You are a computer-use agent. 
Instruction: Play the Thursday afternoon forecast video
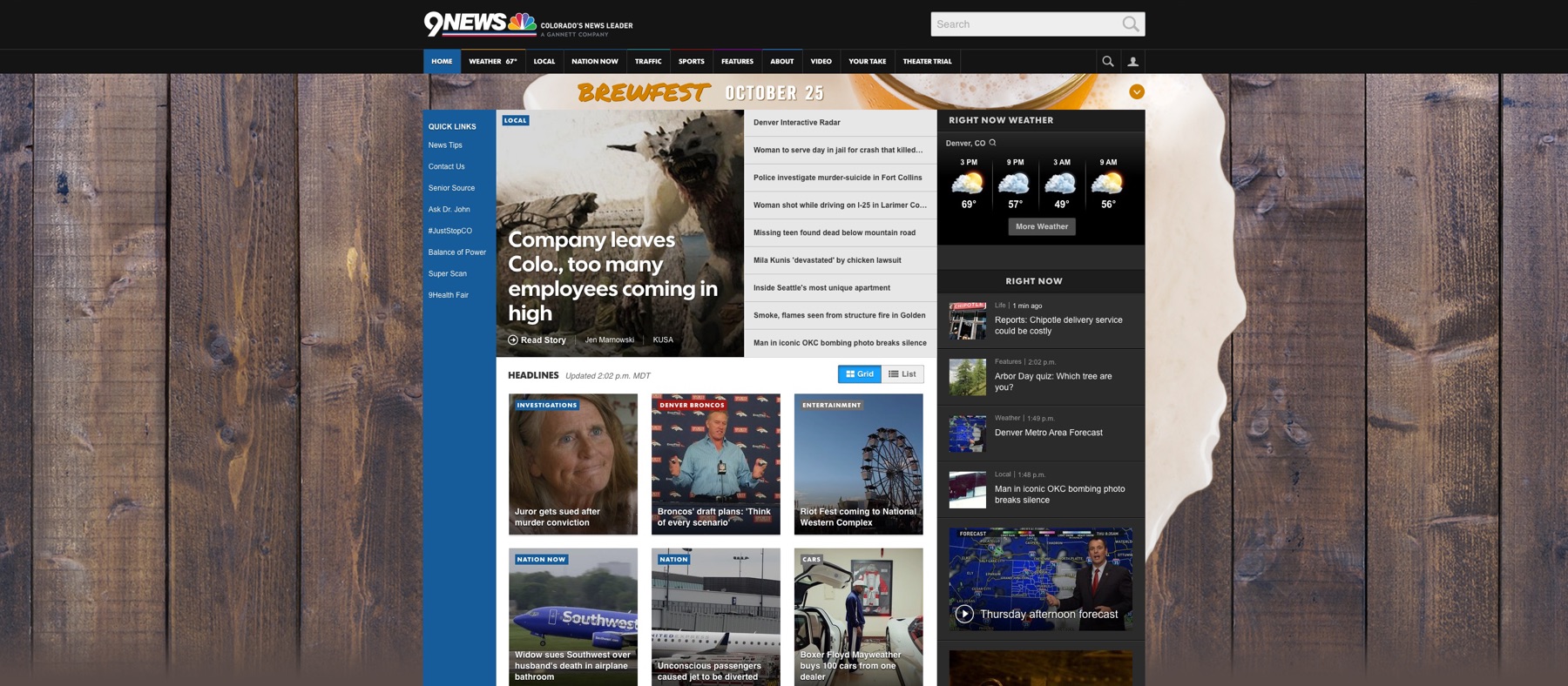coord(964,614)
